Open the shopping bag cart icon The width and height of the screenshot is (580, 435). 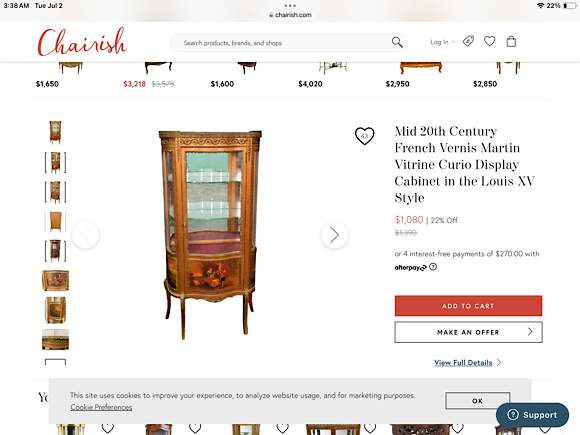tap(511, 41)
